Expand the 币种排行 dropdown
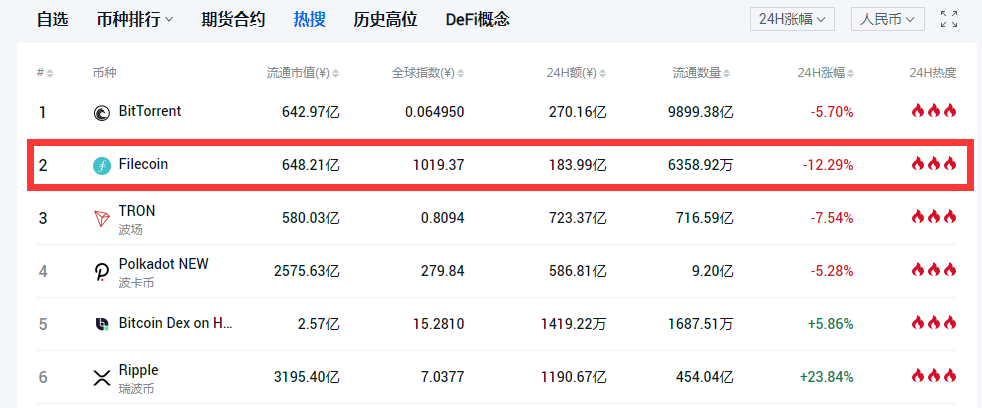Image resolution: width=982 pixels, height=408 pixels. (x=135, y=19)
